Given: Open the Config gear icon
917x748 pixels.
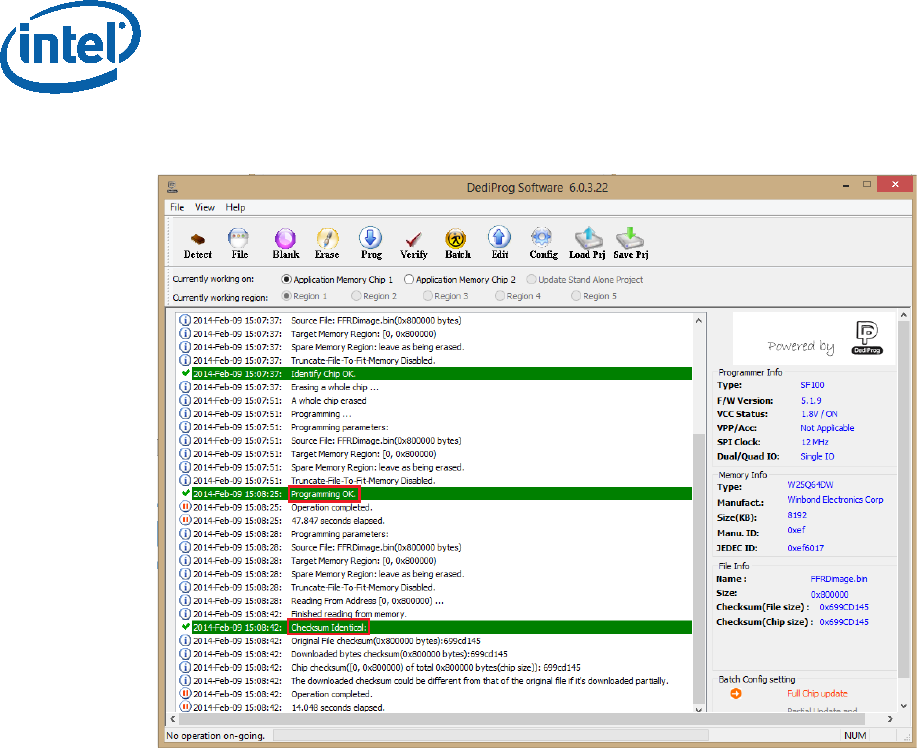Looking at the screenshot, I should [x=543, y=244].
